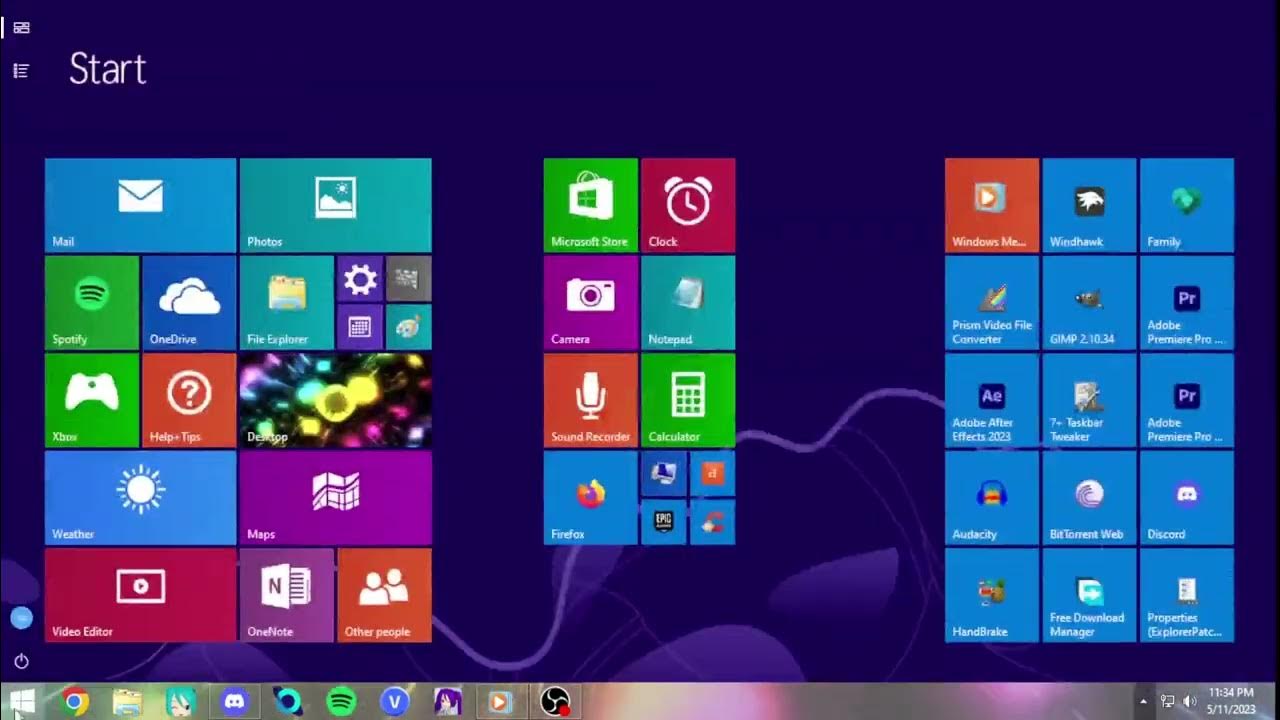Open the small CCleaner tile

tap(712, 522)
